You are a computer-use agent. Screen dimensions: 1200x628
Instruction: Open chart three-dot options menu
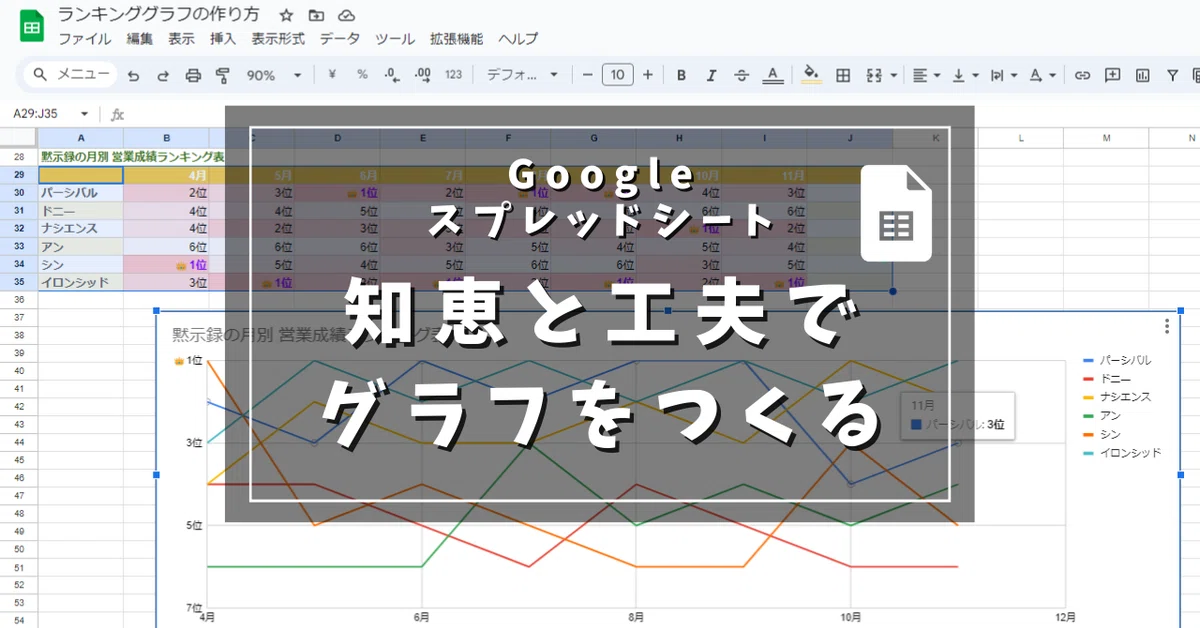(x=1166, y=326)
